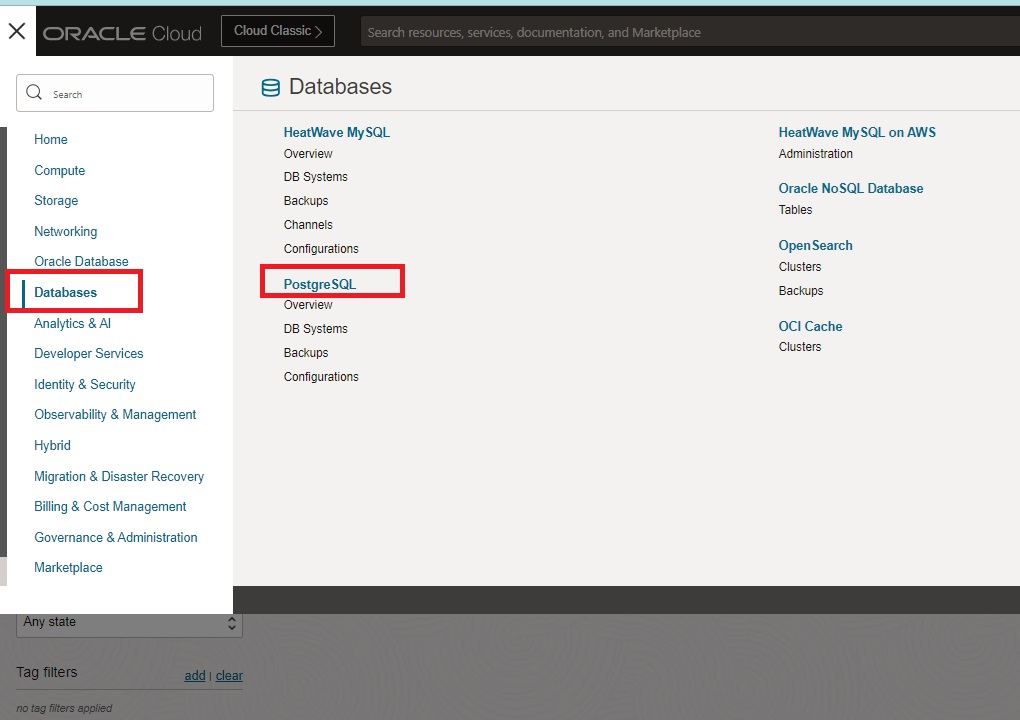Open Configurations under HeatWave MySQL

[x=321, y=249]
